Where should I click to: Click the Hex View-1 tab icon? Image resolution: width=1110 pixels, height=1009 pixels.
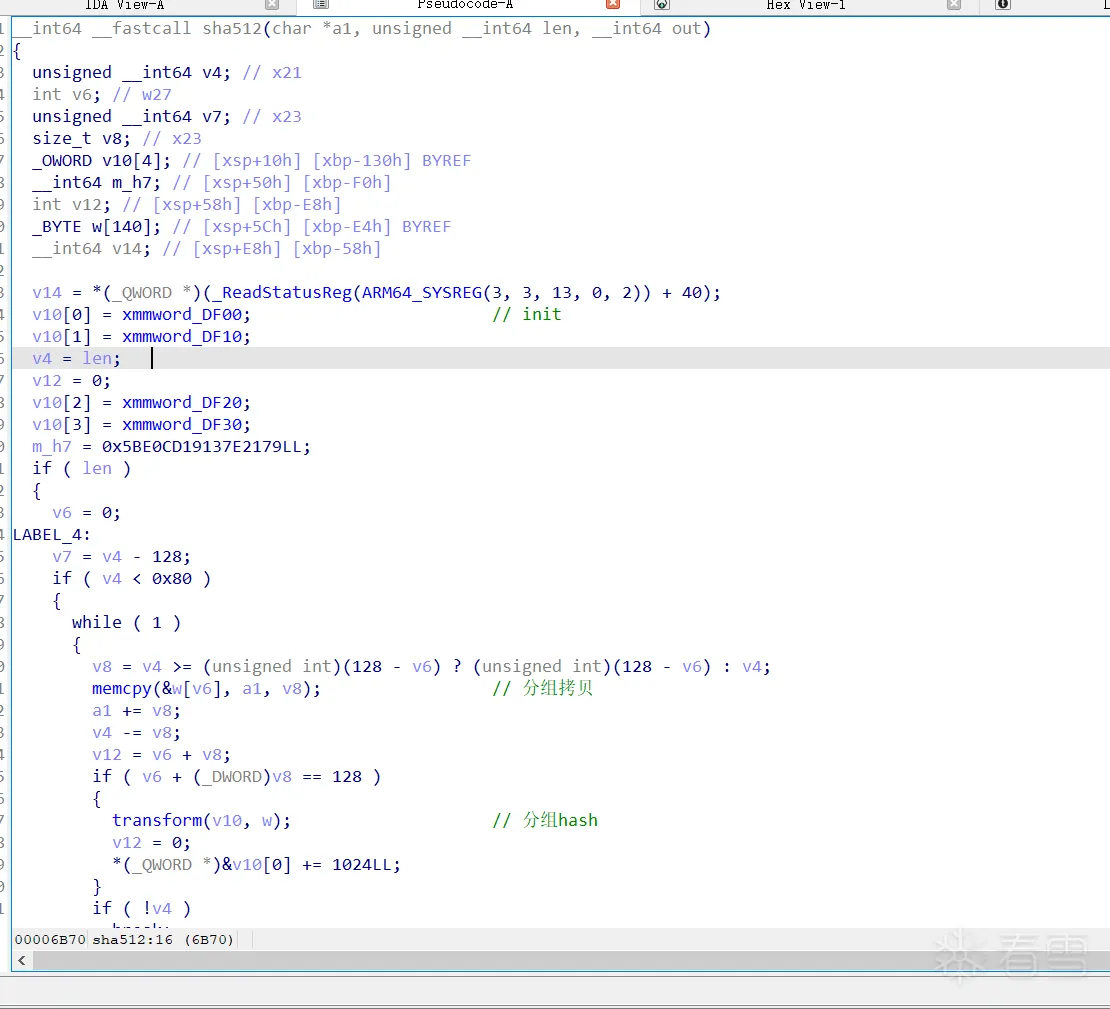click(x=661, y=5)
